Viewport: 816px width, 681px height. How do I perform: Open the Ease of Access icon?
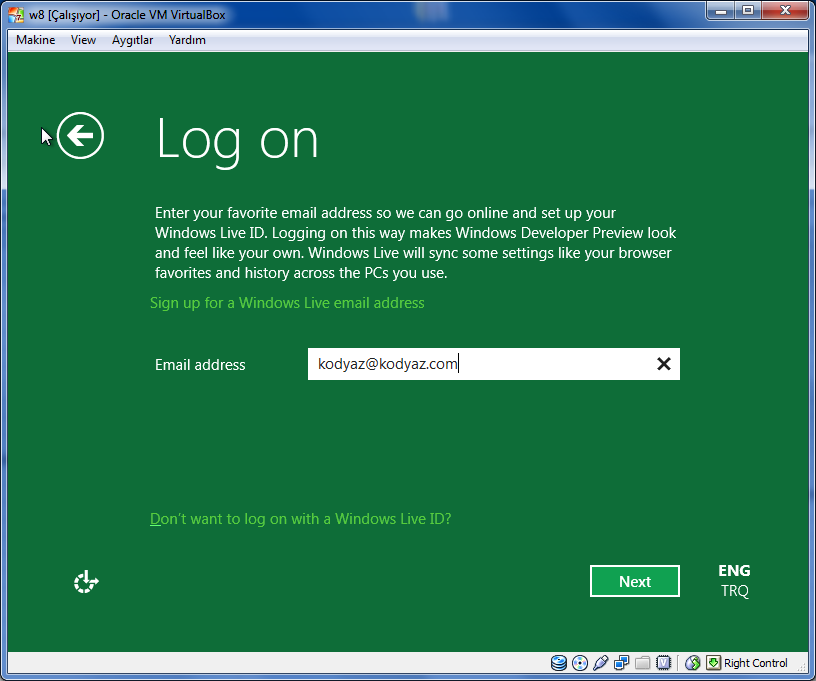(86, 582)
